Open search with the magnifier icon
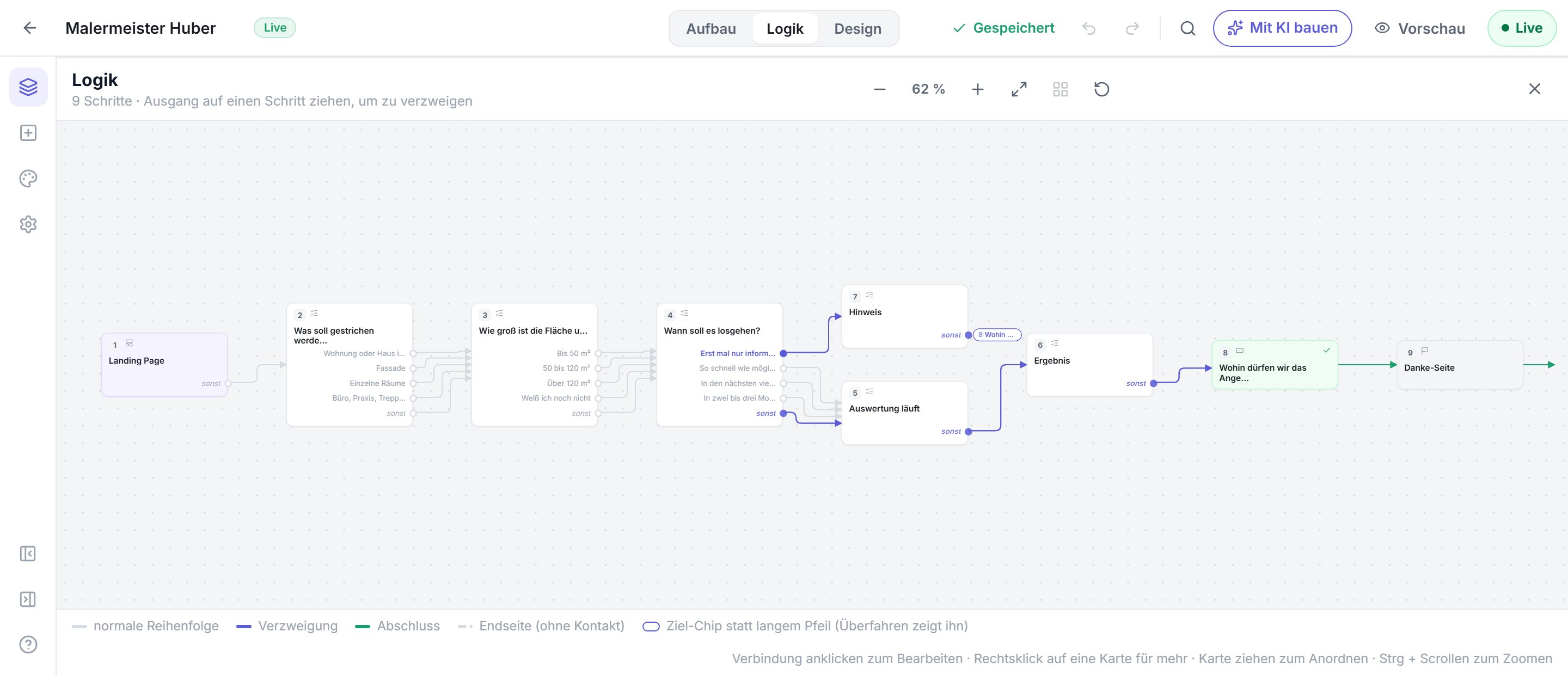 click(1187, 29)
